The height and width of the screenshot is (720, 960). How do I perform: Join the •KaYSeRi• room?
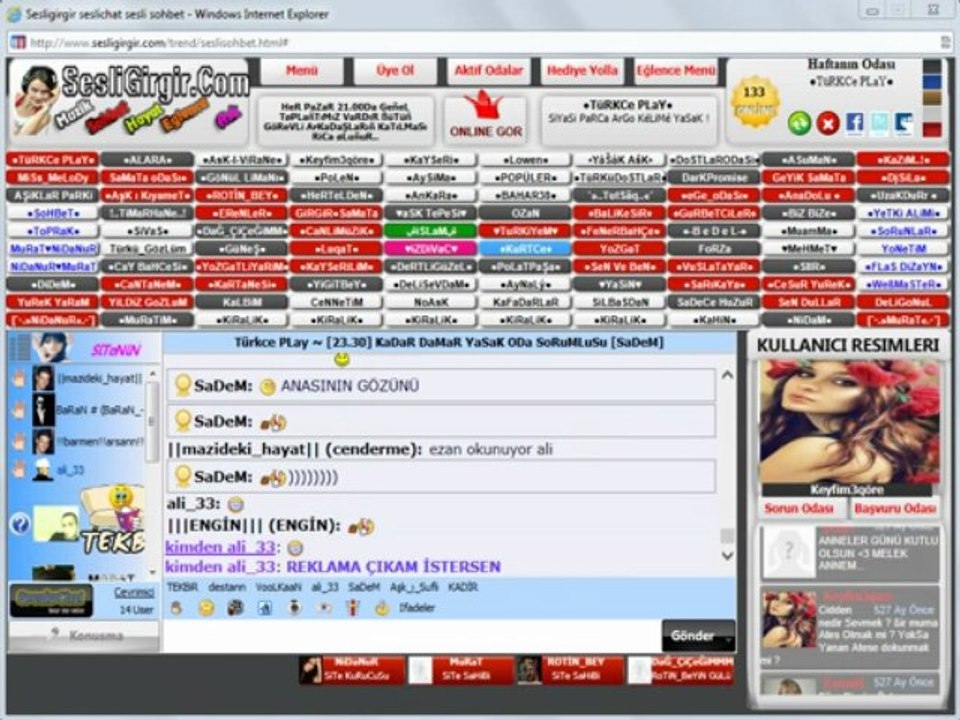(431, 160)
